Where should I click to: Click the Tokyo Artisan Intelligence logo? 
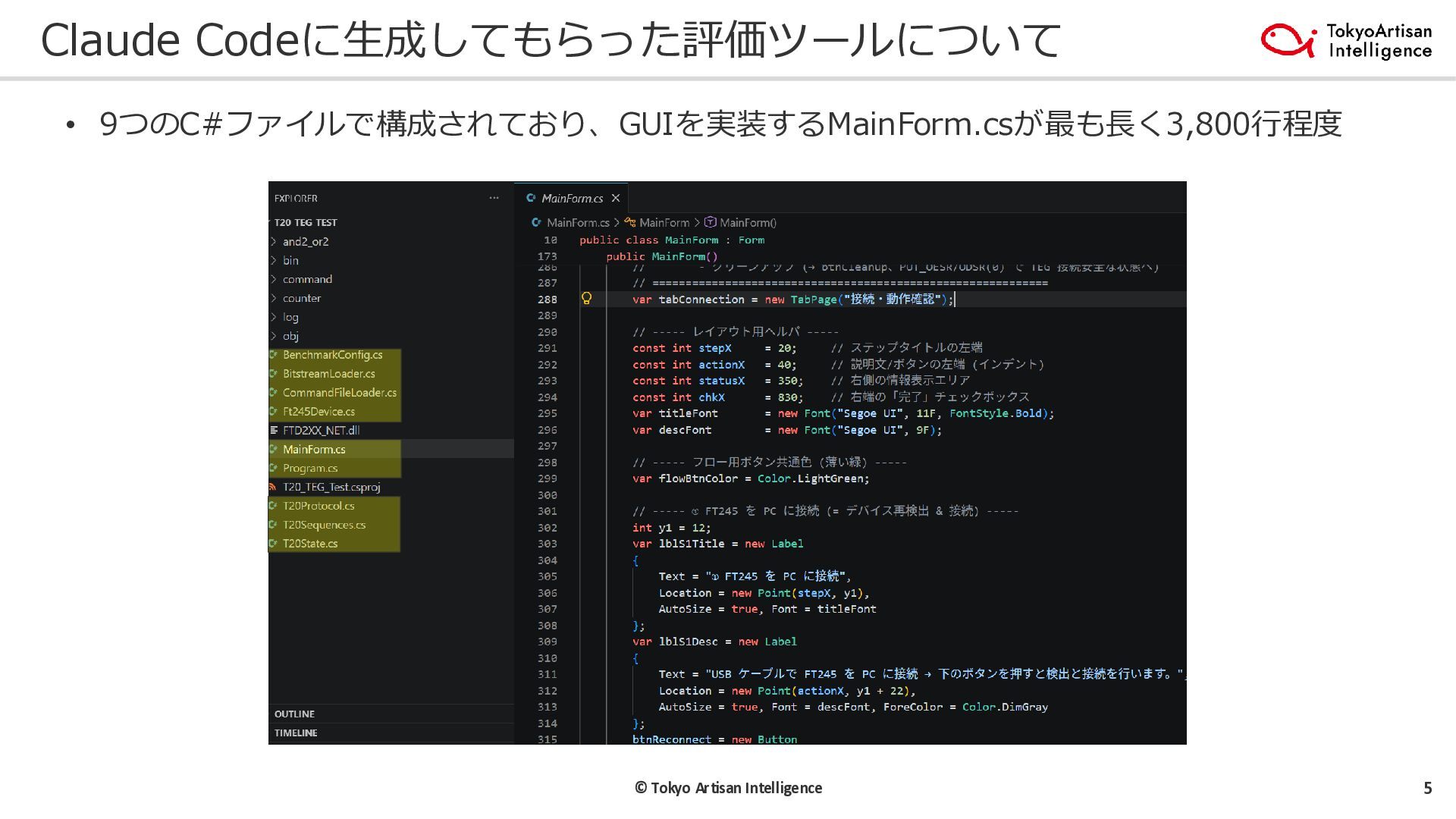(x=1346, y=40)
